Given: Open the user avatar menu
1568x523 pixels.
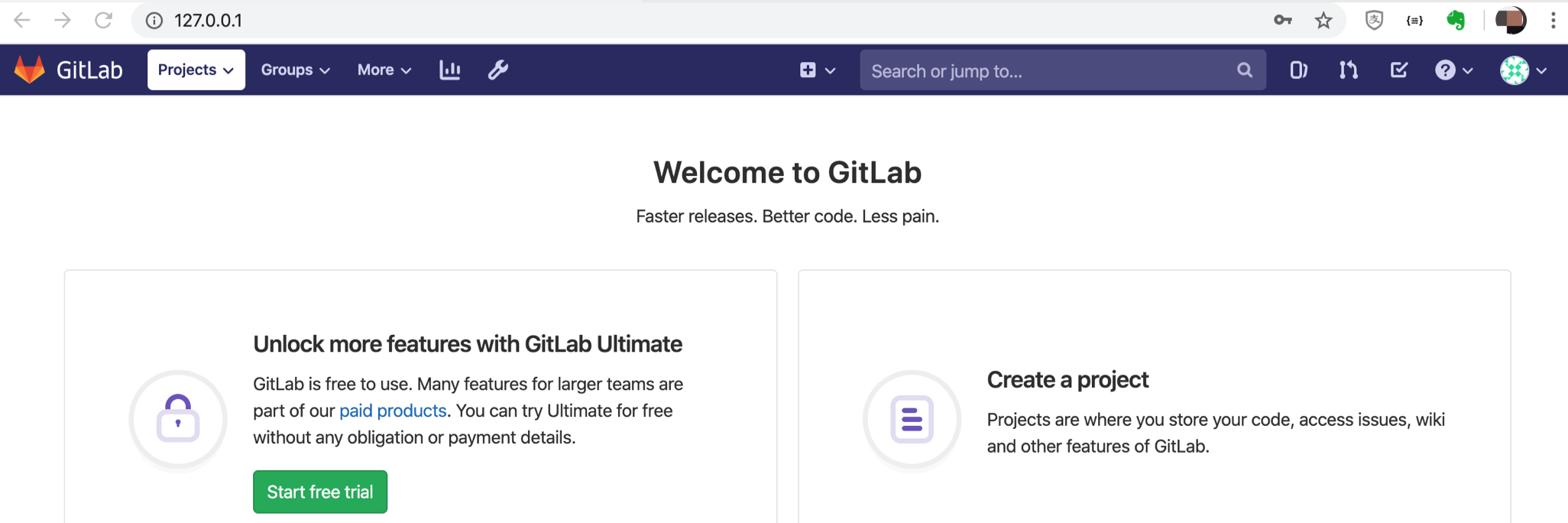Looking at the screenshot, I should tap(1522, 70).
